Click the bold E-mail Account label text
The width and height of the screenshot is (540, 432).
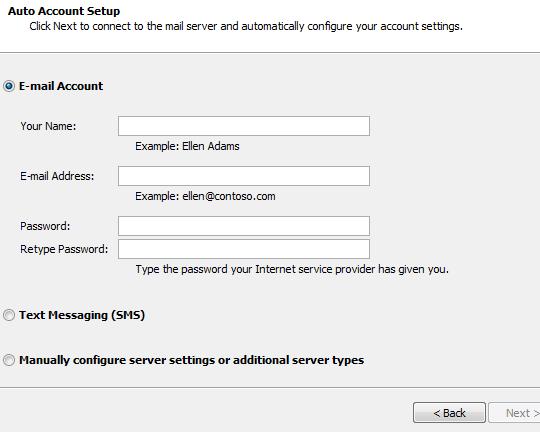point(61,86)
